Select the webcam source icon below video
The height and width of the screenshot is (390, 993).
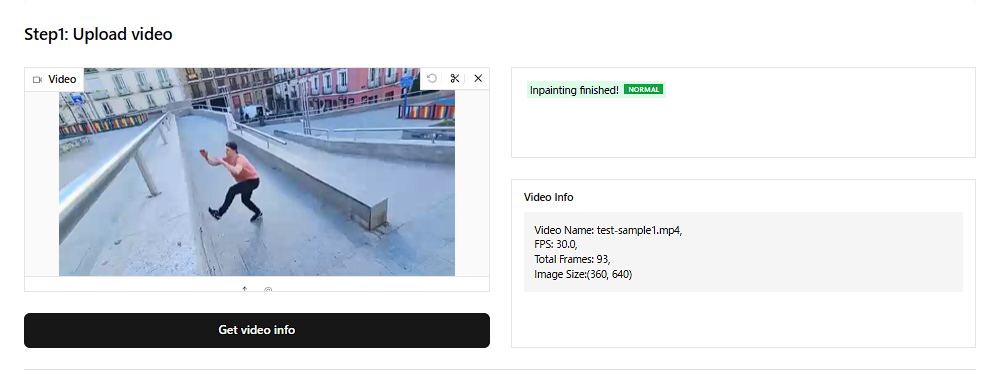268,289
